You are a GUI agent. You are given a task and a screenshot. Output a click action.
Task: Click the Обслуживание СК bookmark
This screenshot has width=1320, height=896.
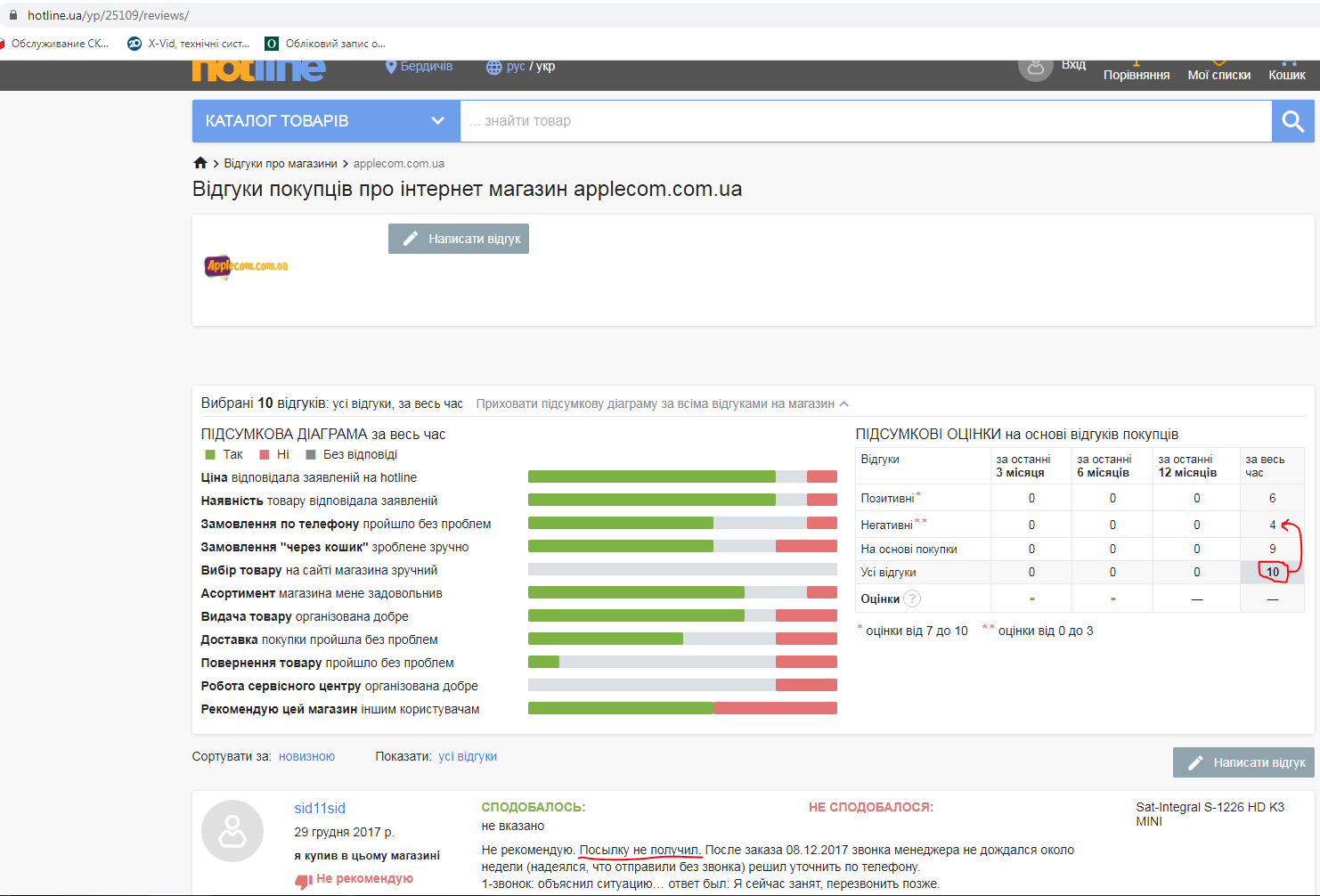[x=55, y=44]
